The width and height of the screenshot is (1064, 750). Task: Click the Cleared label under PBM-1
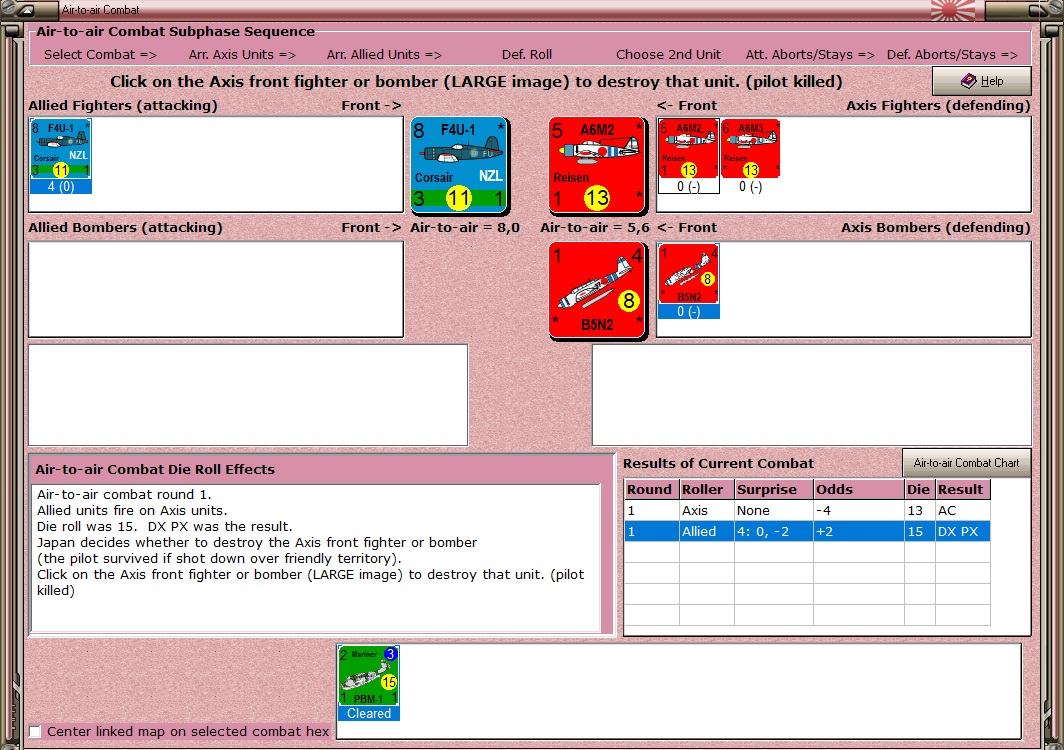(x=368, y=713)
